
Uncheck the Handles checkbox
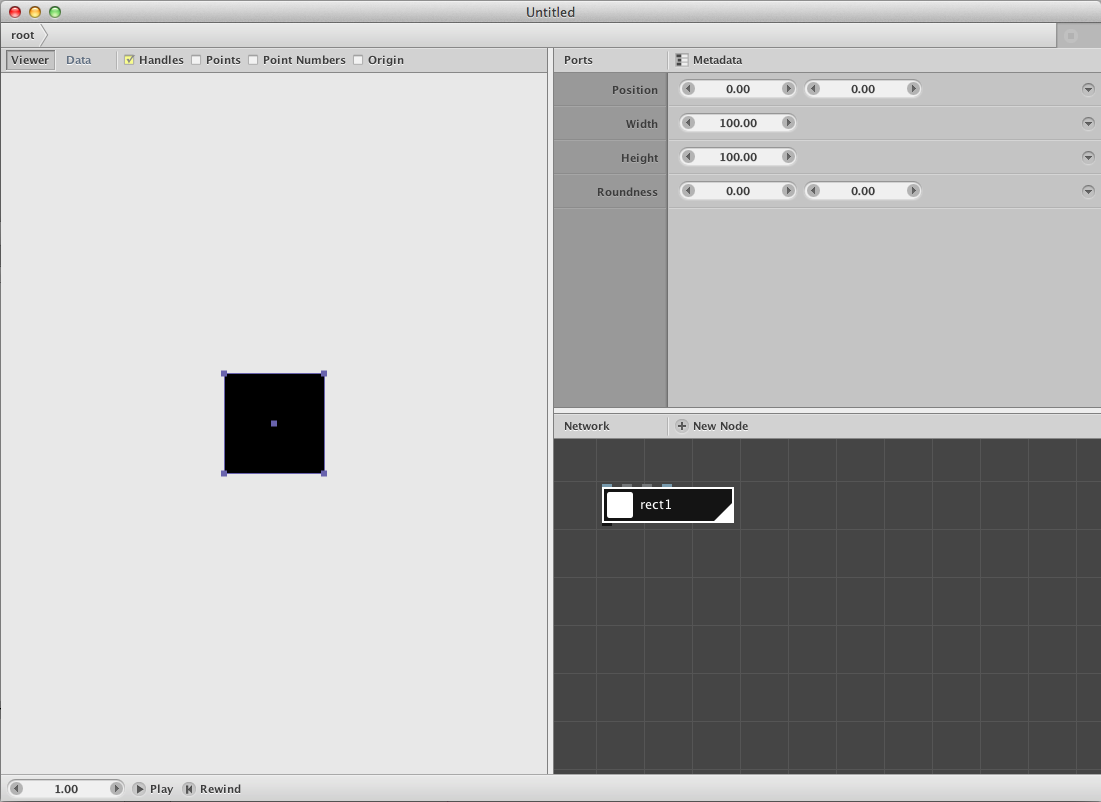(129, 60)
